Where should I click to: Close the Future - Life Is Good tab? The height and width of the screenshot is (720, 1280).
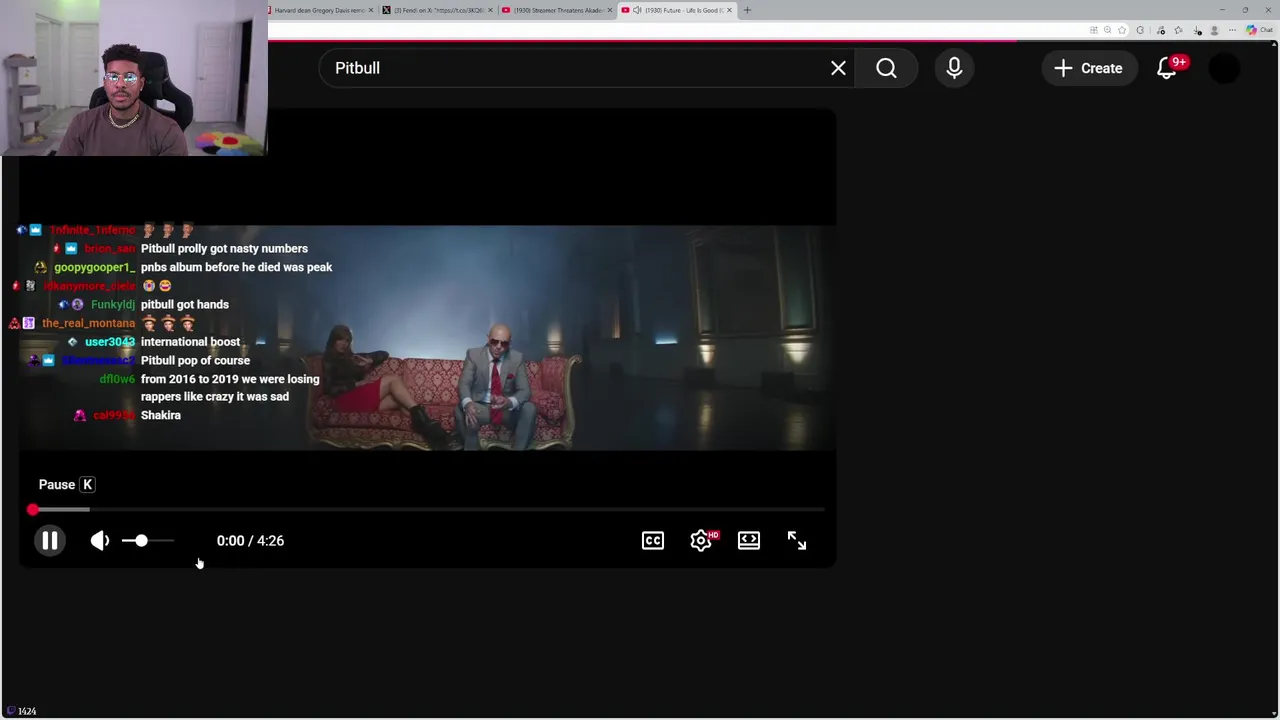pyautogui.click(x=729, y=10)
